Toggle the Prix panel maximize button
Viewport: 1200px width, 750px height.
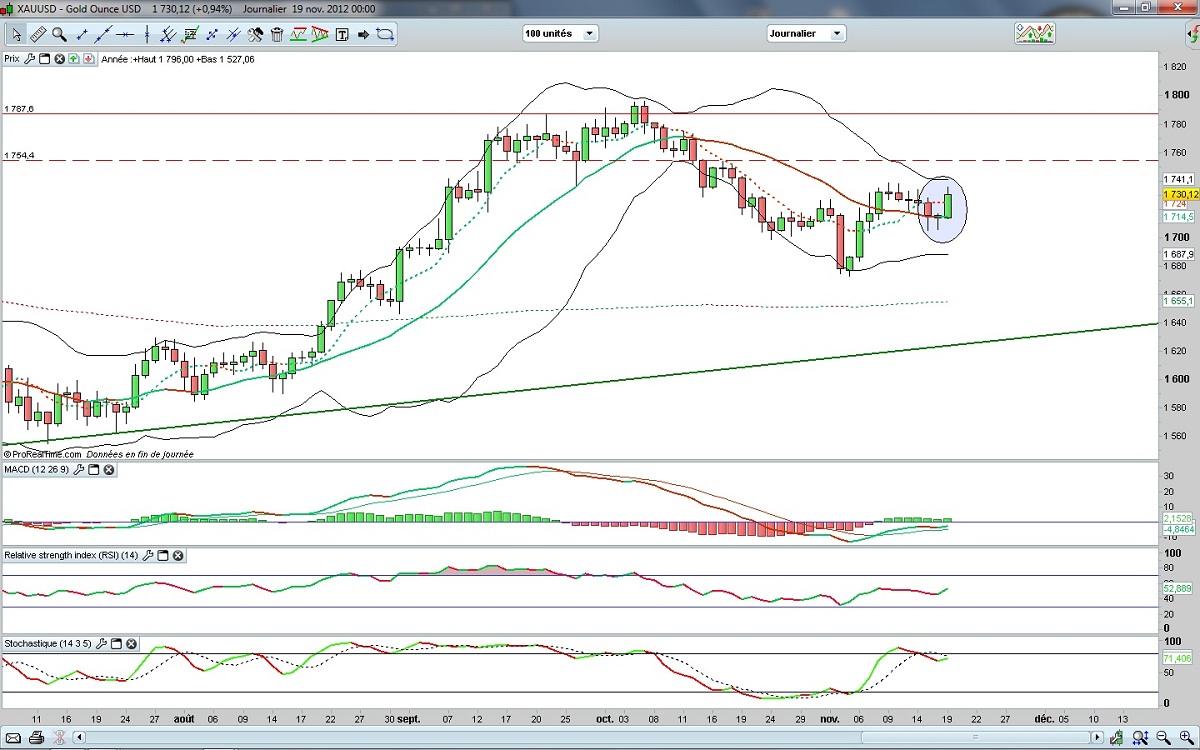tap(45, 59)
